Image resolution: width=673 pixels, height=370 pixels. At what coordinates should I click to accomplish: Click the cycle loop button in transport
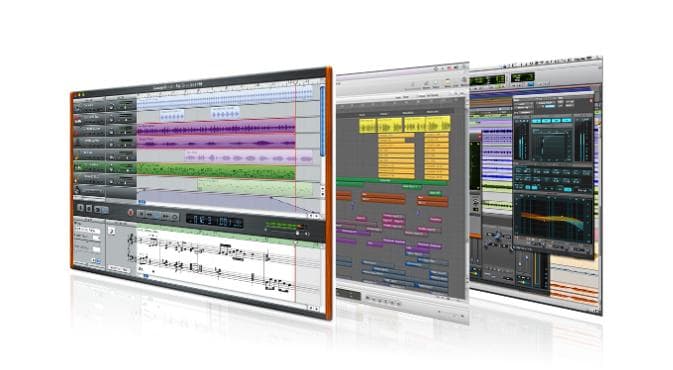pos(175,217)
